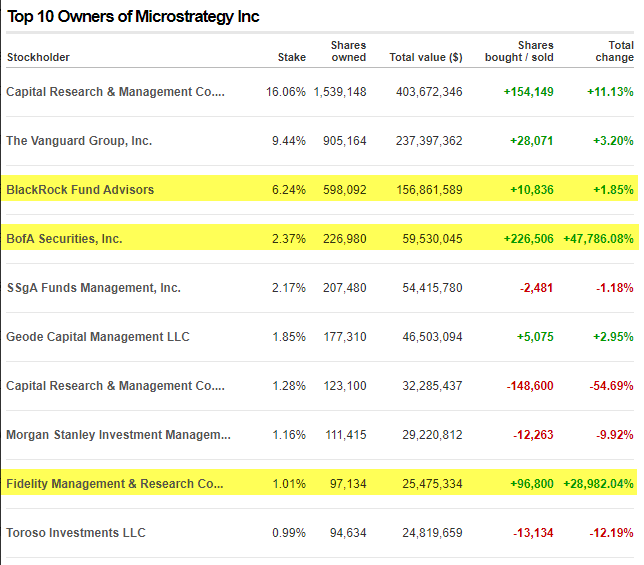The height and width of the screenshot is (565, 644).
Task: Click the 1.85% stake value for Geode
Action: pos(289,337)
